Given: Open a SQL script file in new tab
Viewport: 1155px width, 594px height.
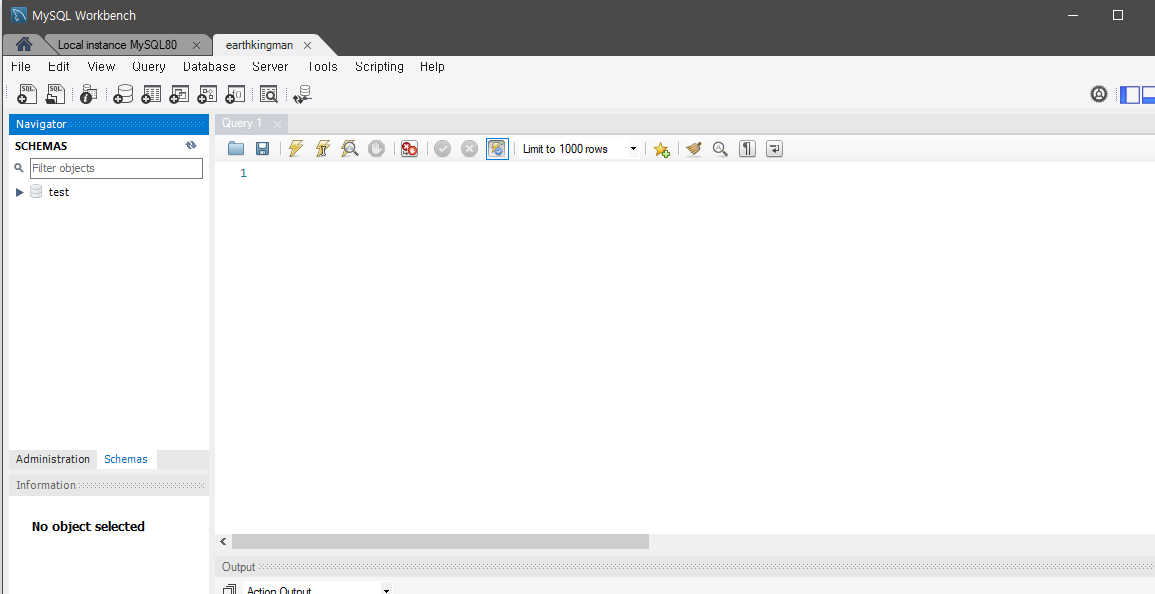Looking at the screenshot, I should pos(56,94).
